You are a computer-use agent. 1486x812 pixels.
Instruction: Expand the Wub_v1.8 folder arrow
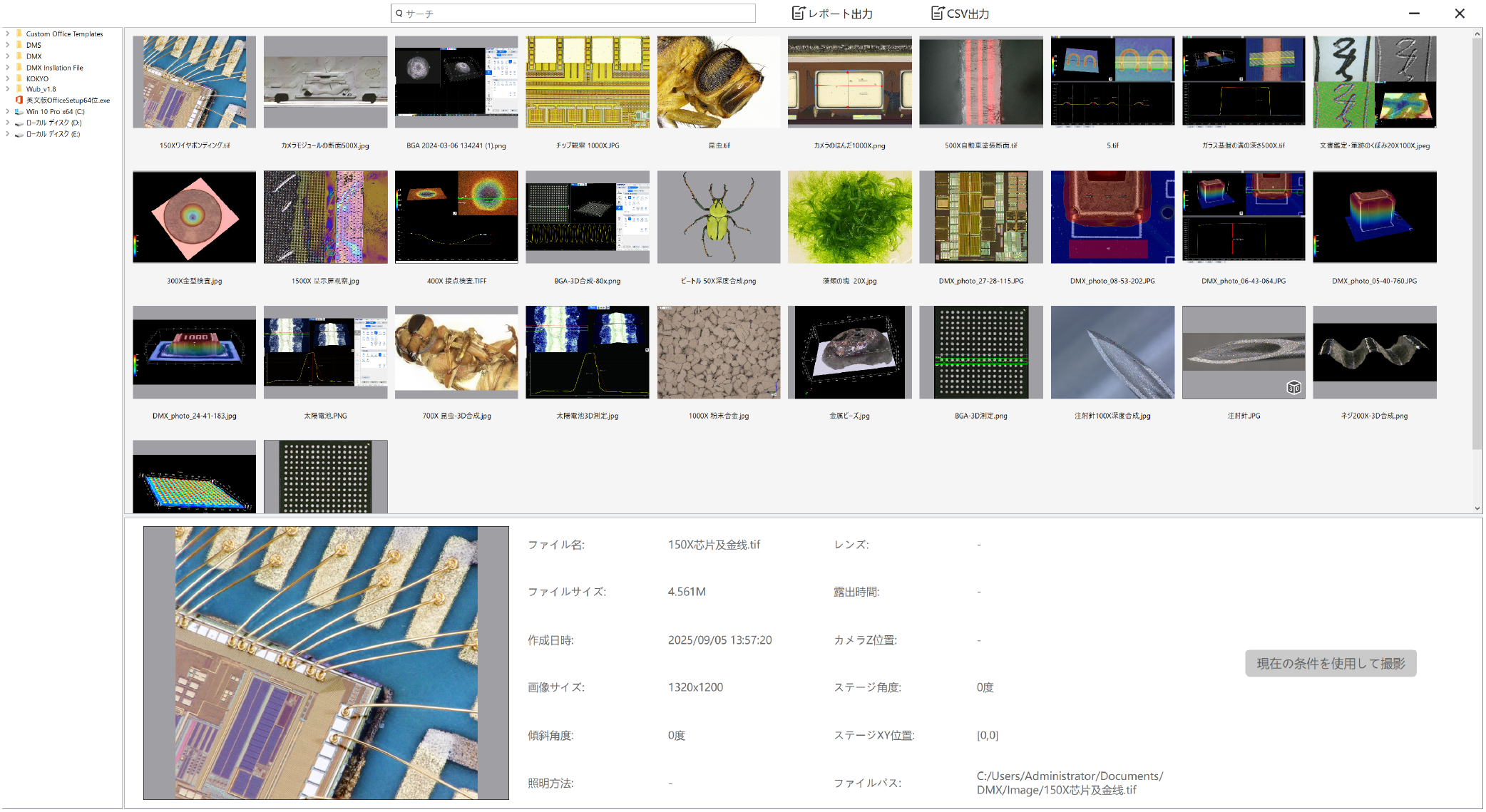click(x=8, y=89)
